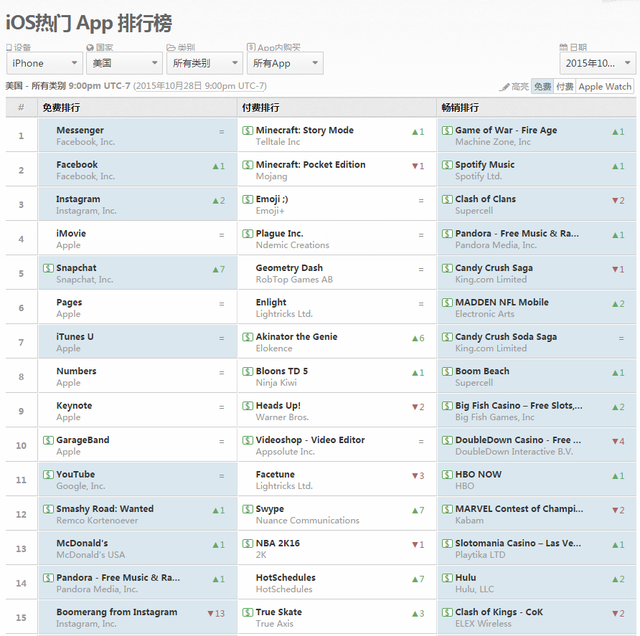Click the $ icon beside Snapchat
This screenshot has width=640, height=636.
point(48,268)
